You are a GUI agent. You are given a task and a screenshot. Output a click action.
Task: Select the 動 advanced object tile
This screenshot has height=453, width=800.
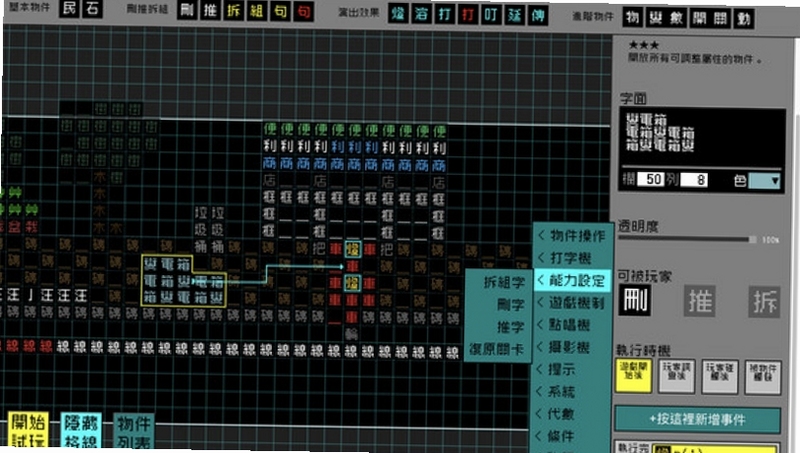coord(744,20)
